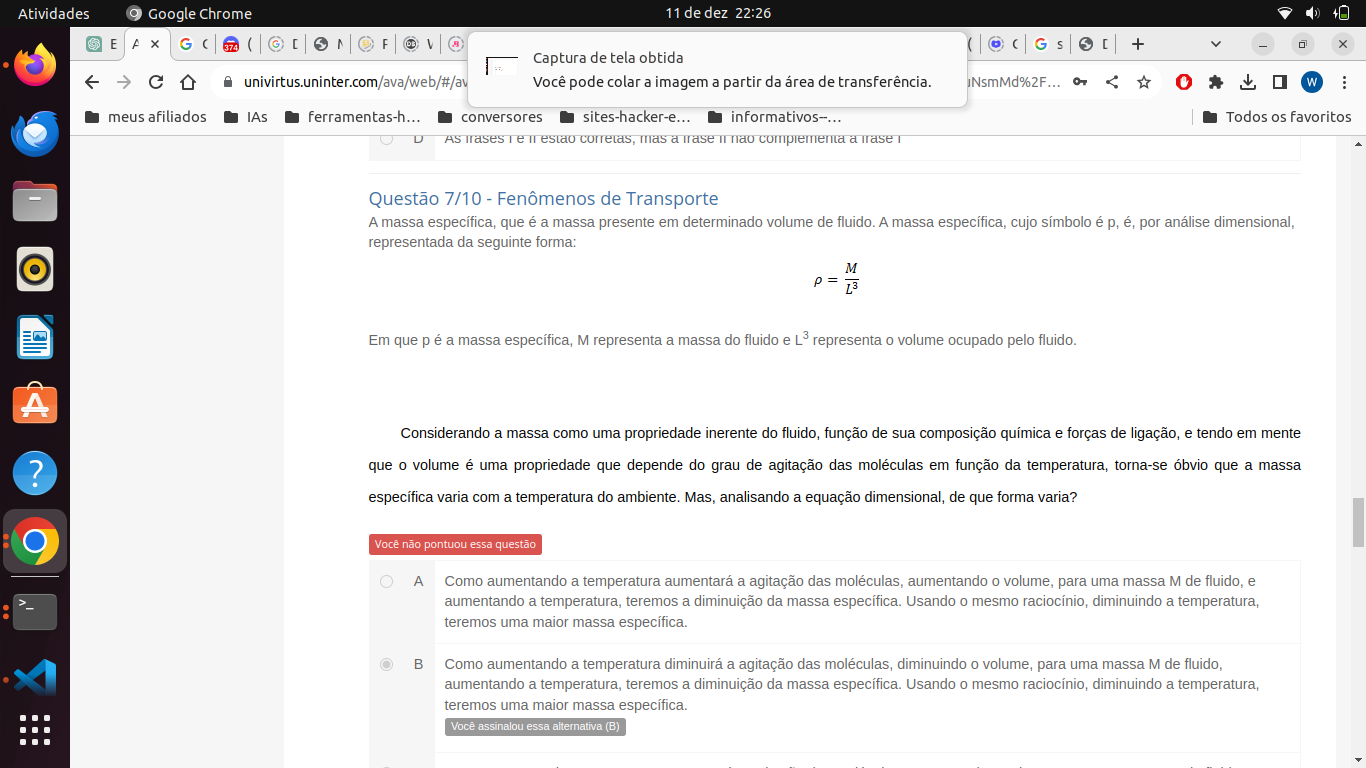Open Terminal from the dock

[x=35, y=611]
